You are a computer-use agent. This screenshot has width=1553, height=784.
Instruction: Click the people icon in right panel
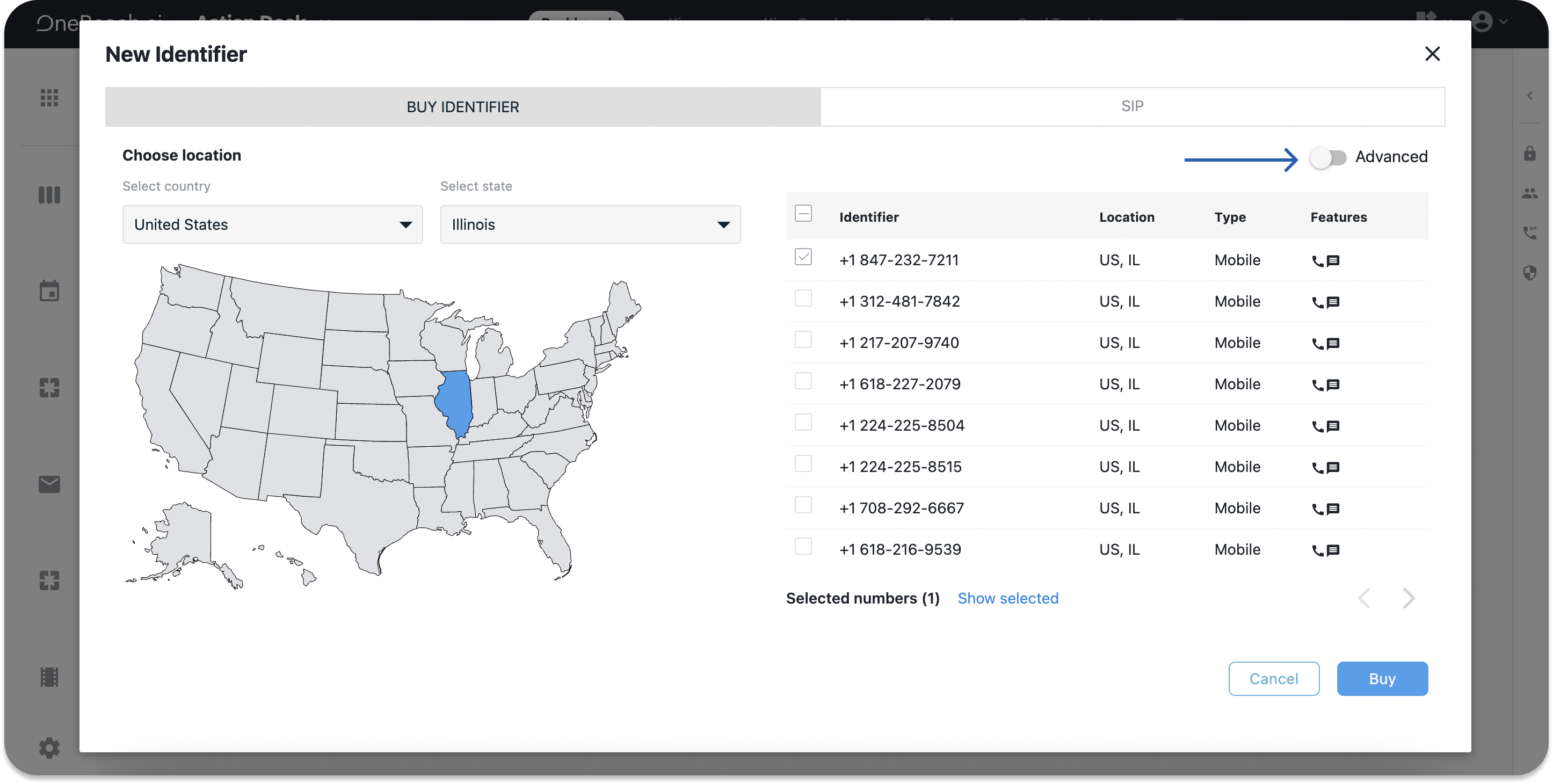click(1529, 194)
